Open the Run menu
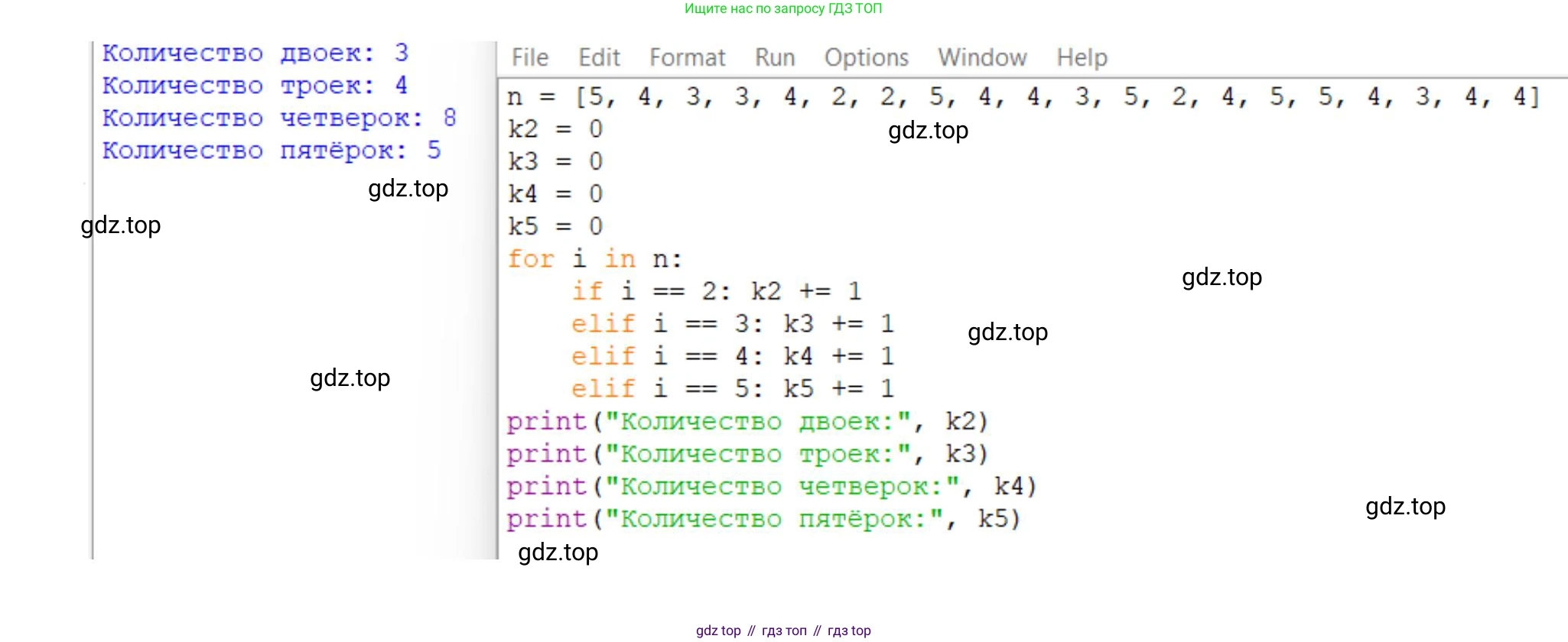Screen dimensions: 1568x642 click(x=775, y=57)
